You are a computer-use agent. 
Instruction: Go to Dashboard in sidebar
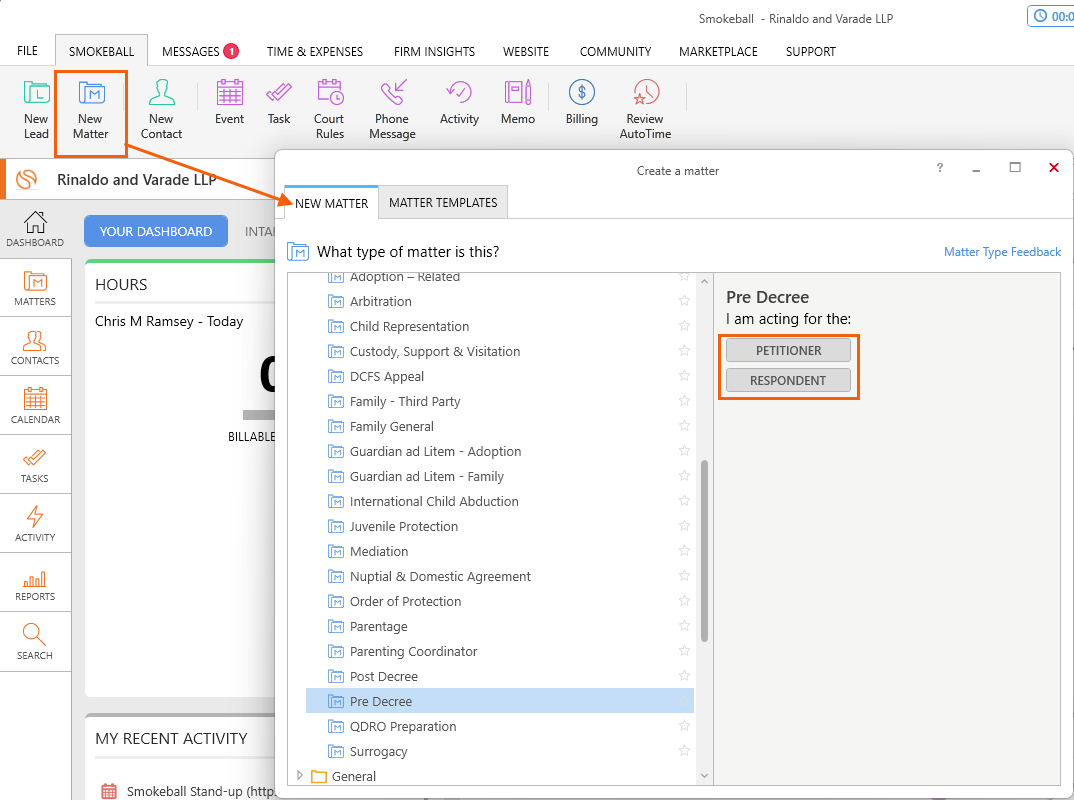point(35,229)
